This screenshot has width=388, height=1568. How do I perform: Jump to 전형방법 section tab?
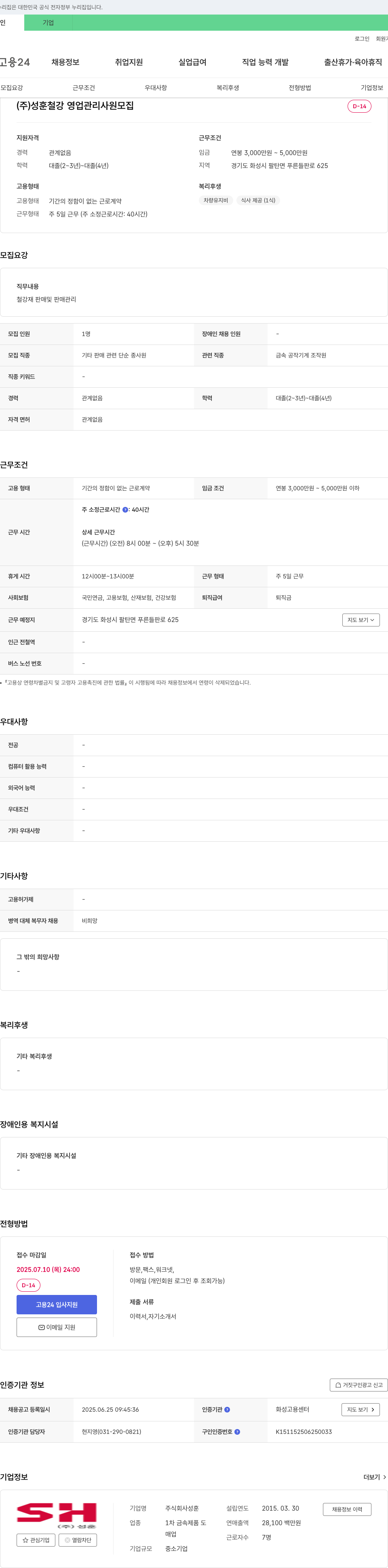click(x=299, y=88)
